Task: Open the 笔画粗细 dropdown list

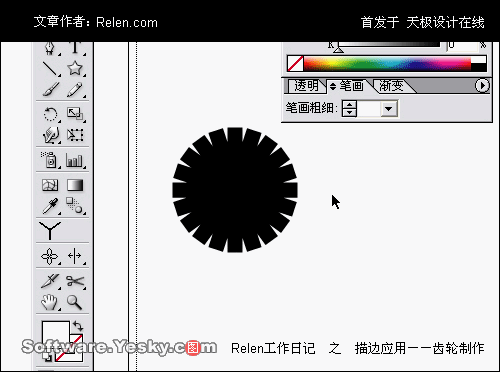Action: 389,109
